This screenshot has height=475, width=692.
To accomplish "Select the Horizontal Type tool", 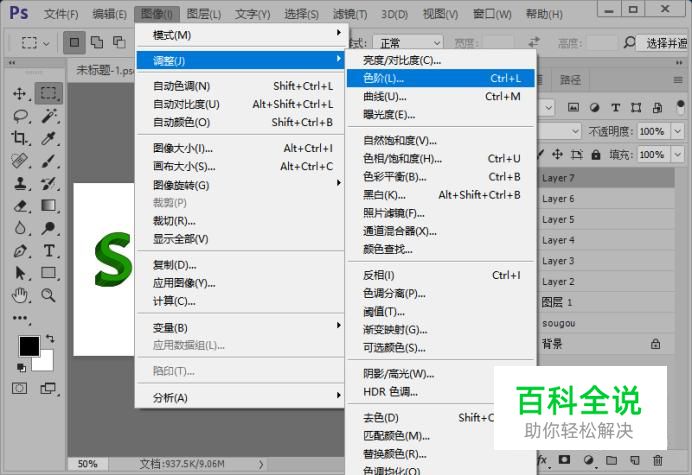I will click(x=49, y=251).
